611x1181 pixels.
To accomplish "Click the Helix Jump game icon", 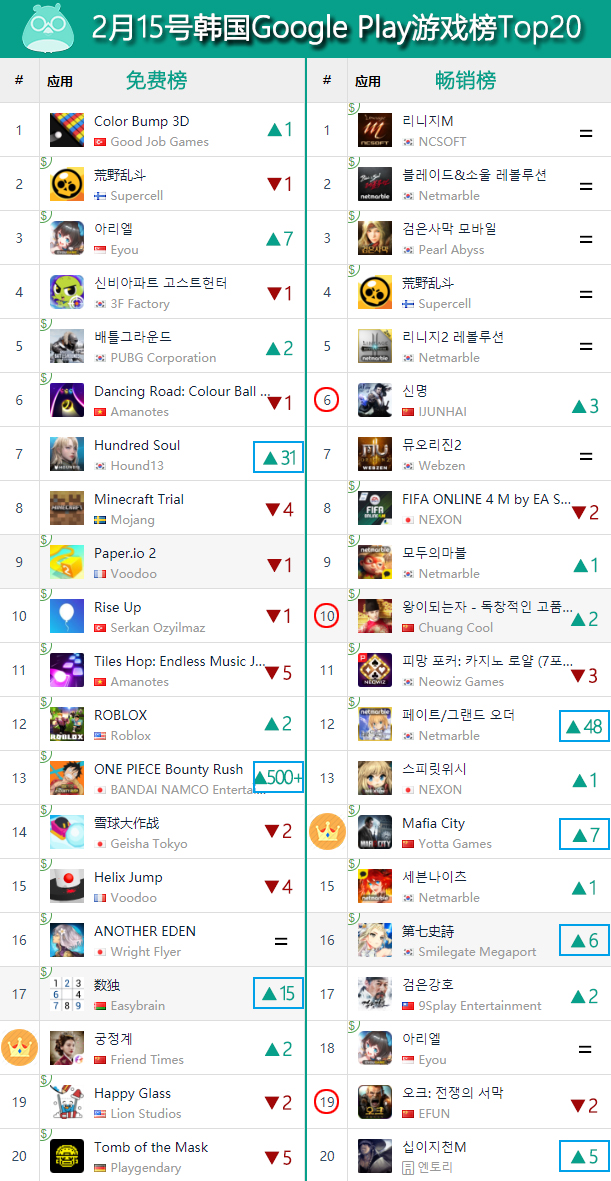I will pos(67,887).
